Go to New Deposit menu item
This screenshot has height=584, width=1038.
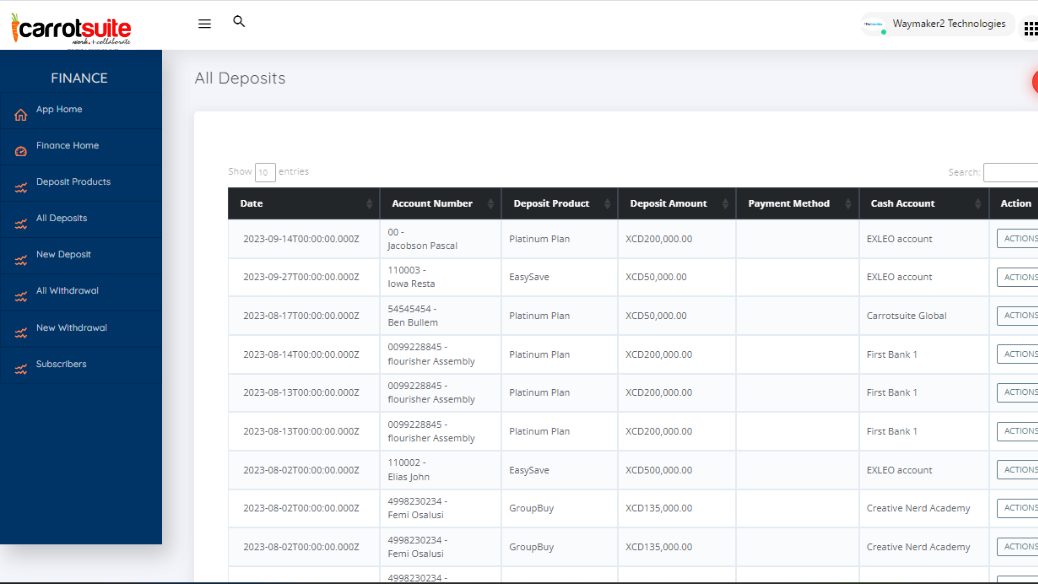click(x=63, y=255)
